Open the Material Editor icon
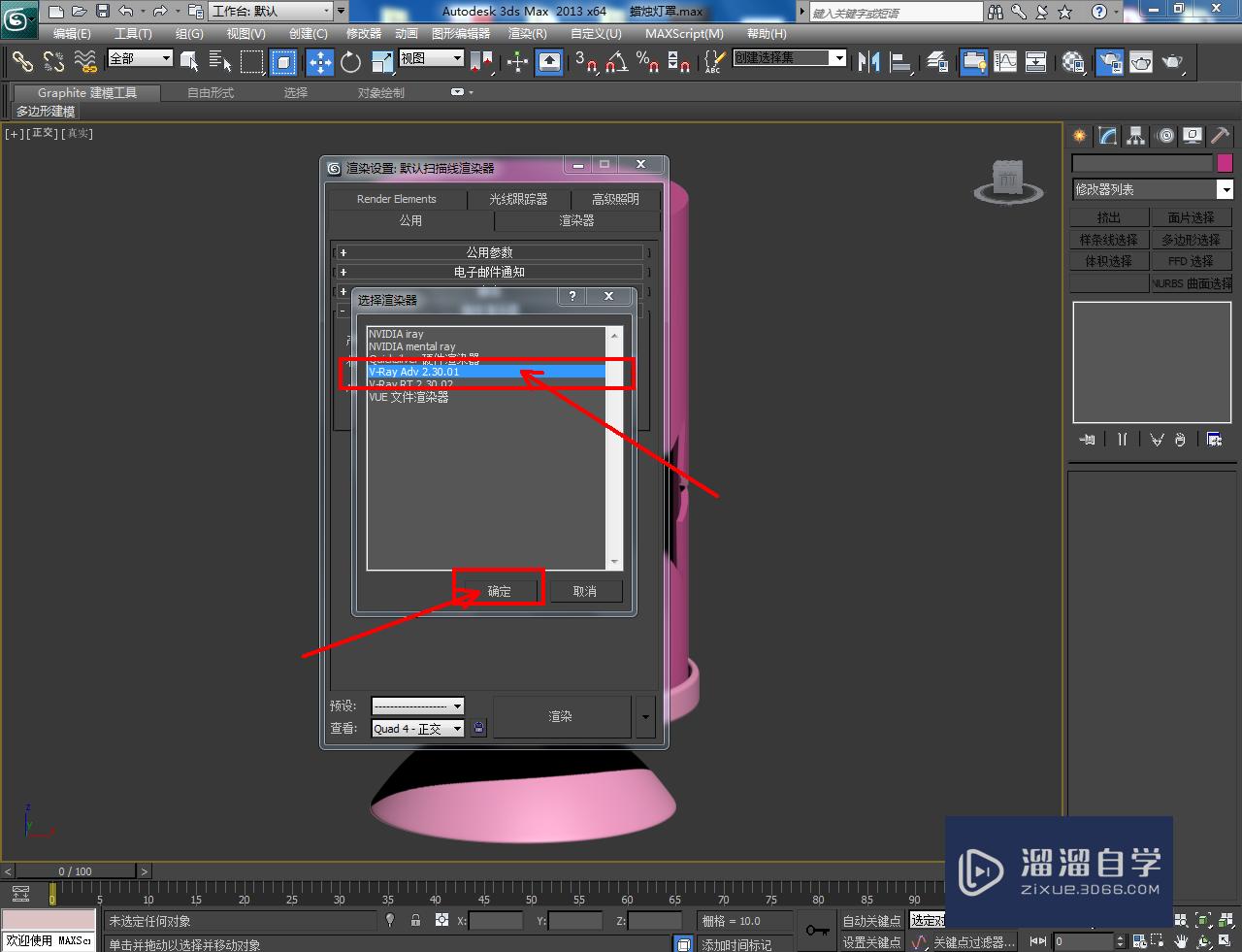This screenshot has height=952, width=1242. click(x=1073, y=62)
